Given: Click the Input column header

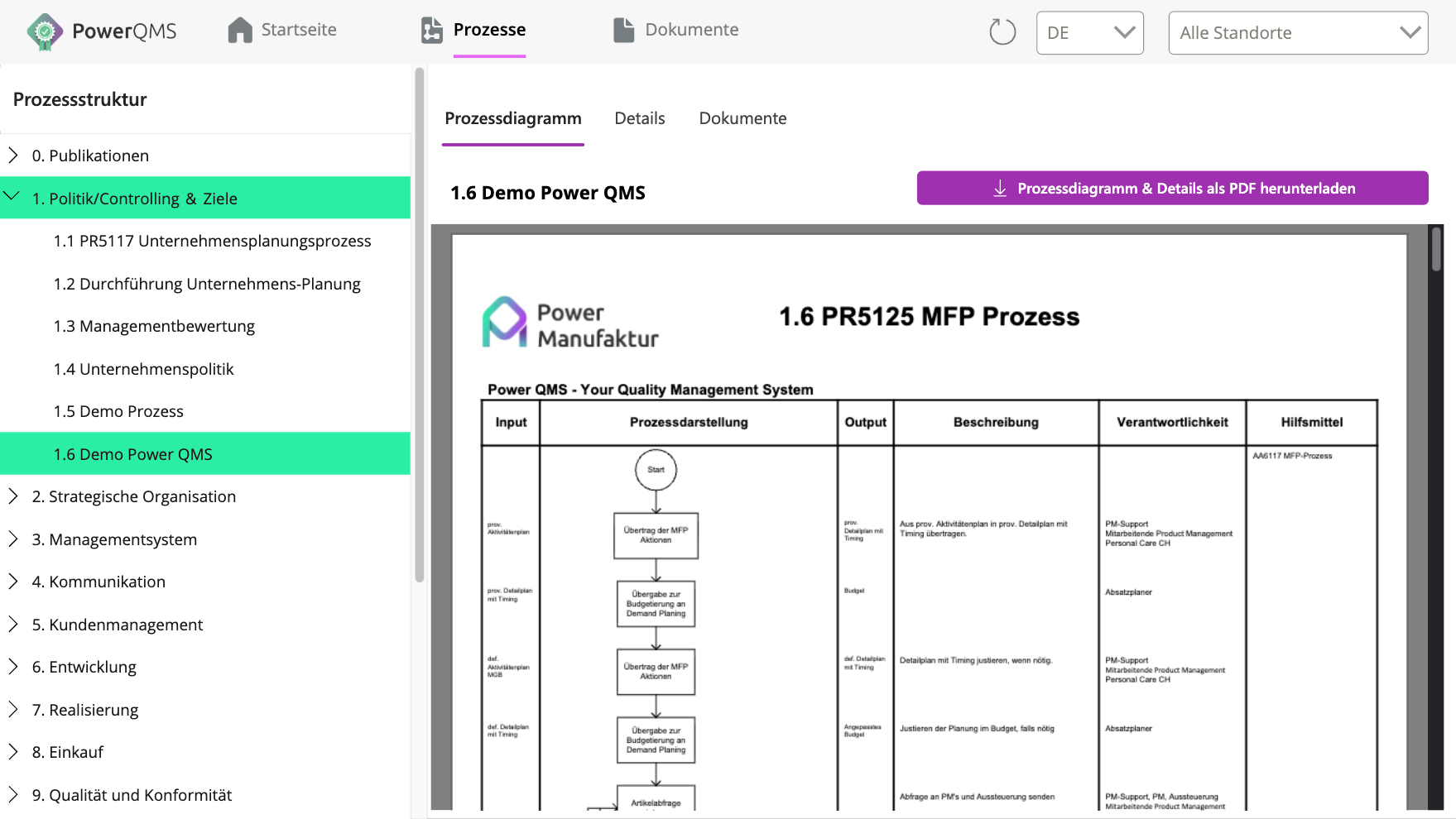Looking at the screenshot, I should [511, 422].
